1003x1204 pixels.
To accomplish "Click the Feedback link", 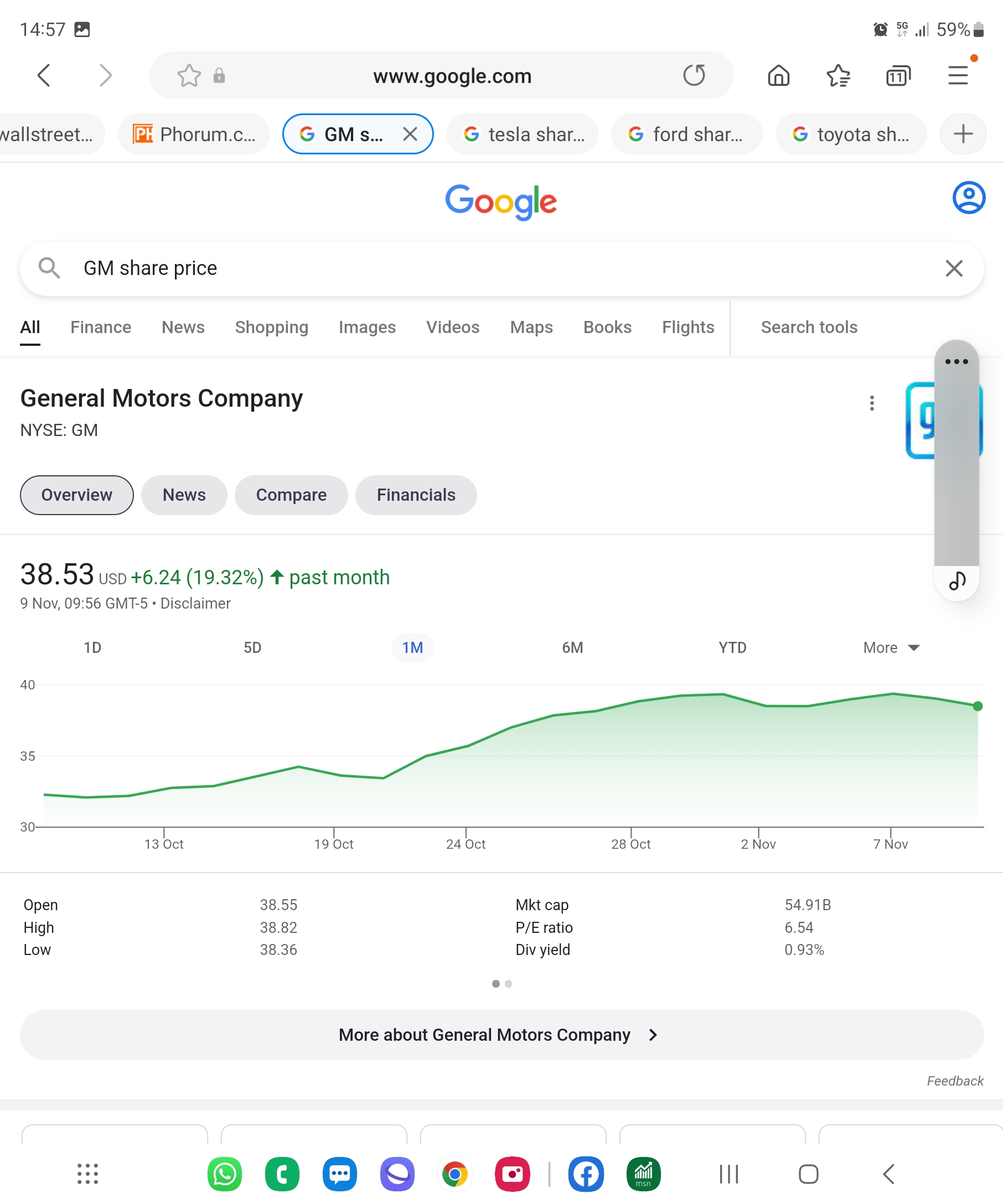I will pyautogui.click(x=955, y=1081).
